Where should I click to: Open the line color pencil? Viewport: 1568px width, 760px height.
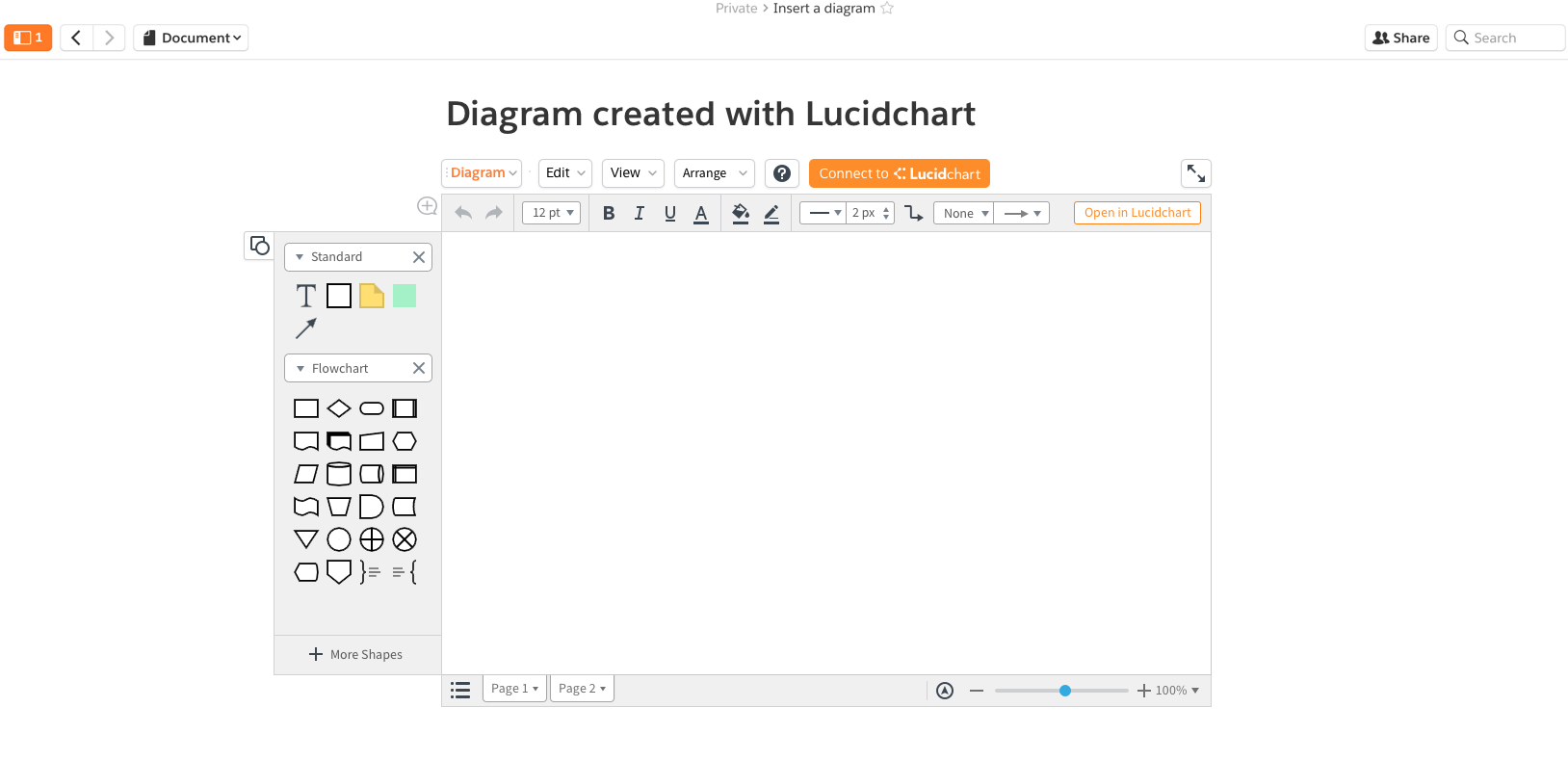[771, 213]
